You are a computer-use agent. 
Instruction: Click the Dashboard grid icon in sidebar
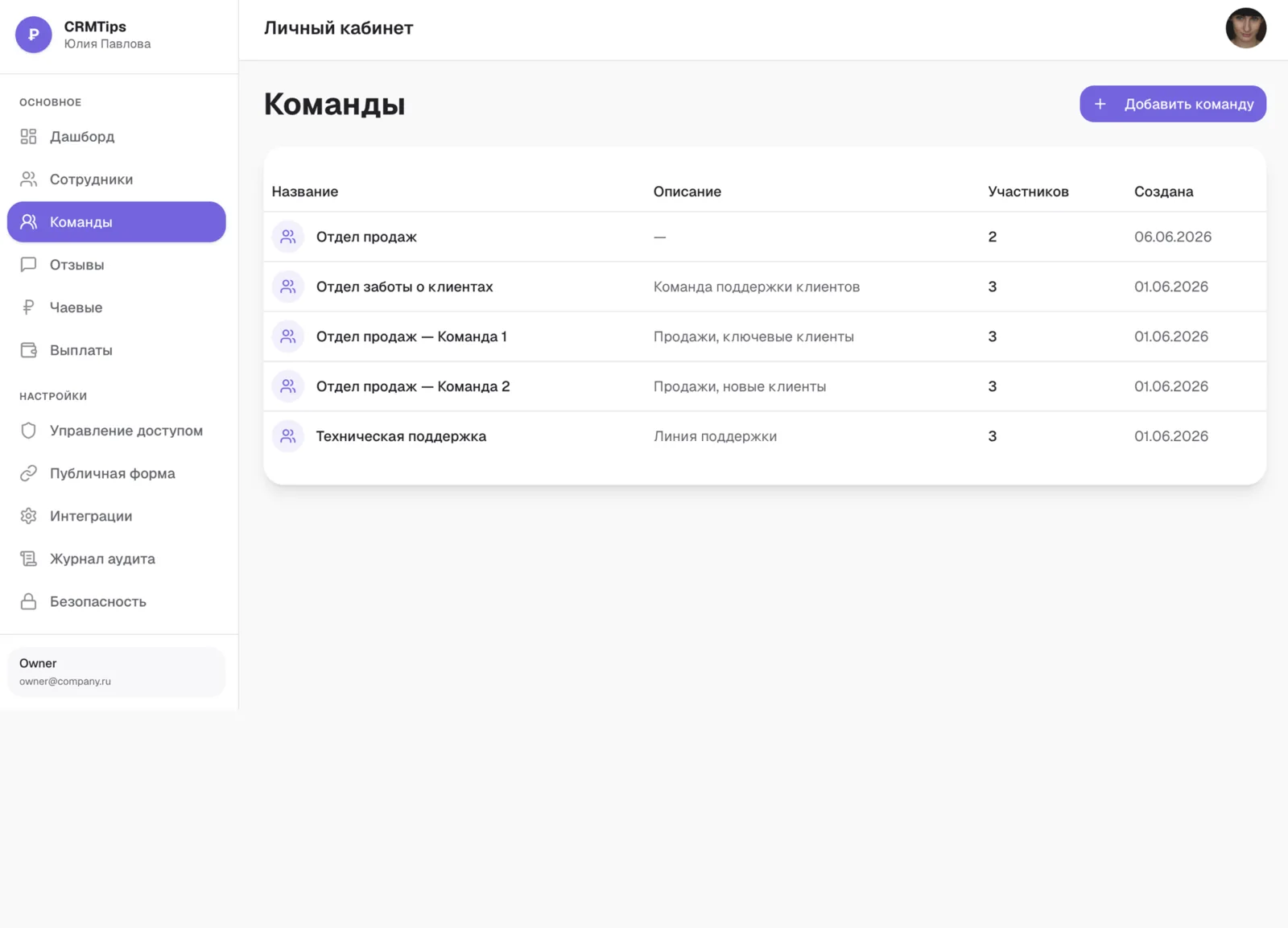[x=28, y=137]
